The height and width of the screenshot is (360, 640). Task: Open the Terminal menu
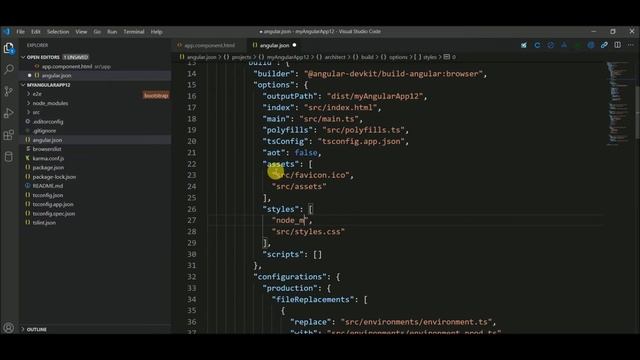tap(134, 31)
